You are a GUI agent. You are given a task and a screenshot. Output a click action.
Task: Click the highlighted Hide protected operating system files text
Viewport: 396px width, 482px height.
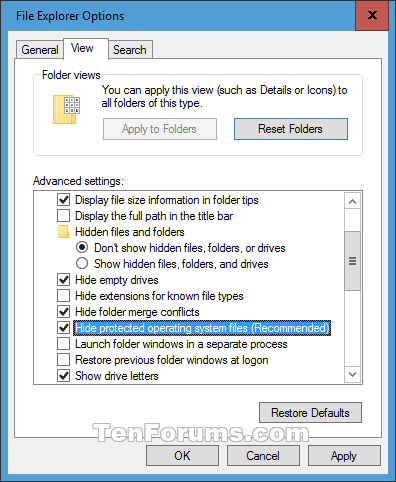pyautogui.click(x=202, y=328)
